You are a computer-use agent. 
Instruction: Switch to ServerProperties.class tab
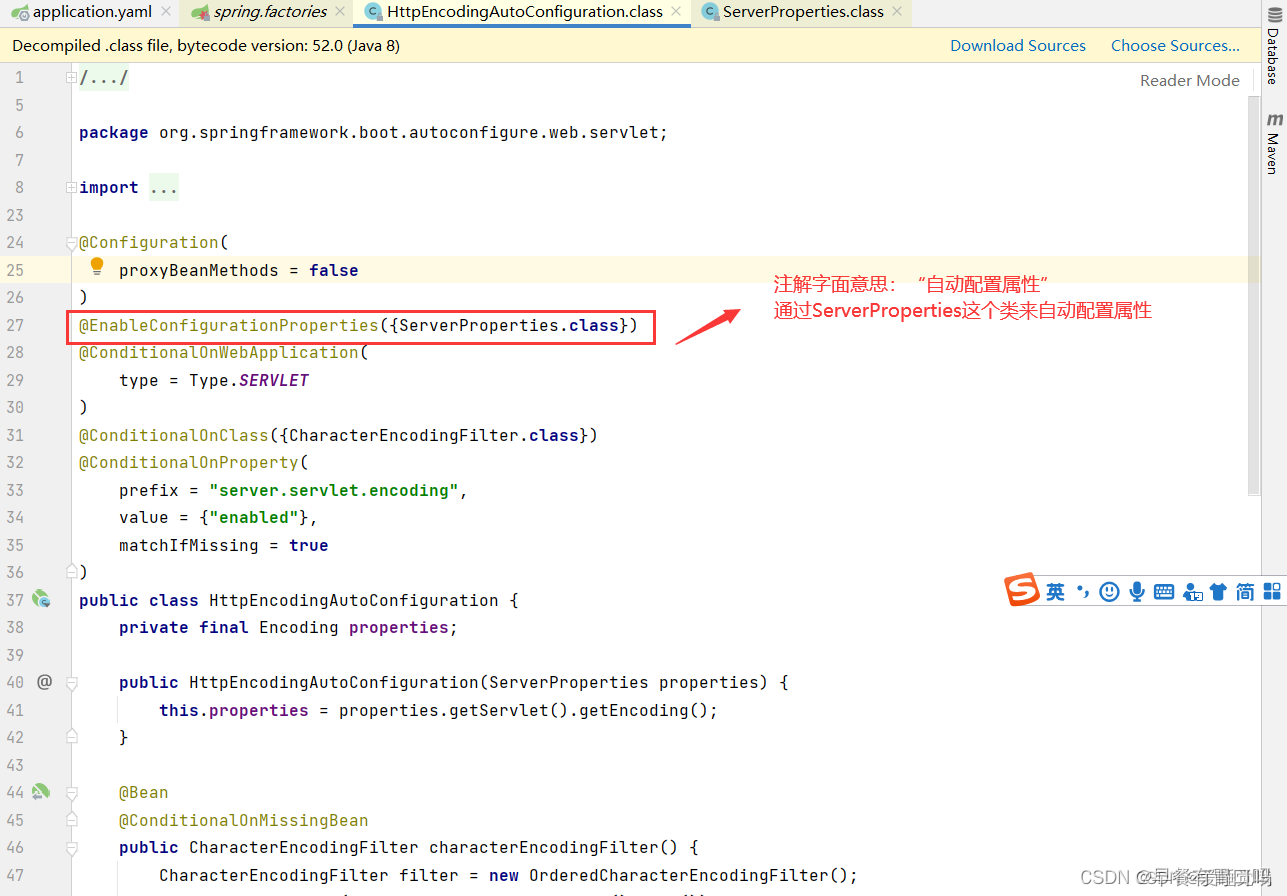pyautogui.click(x=802, y=12)
